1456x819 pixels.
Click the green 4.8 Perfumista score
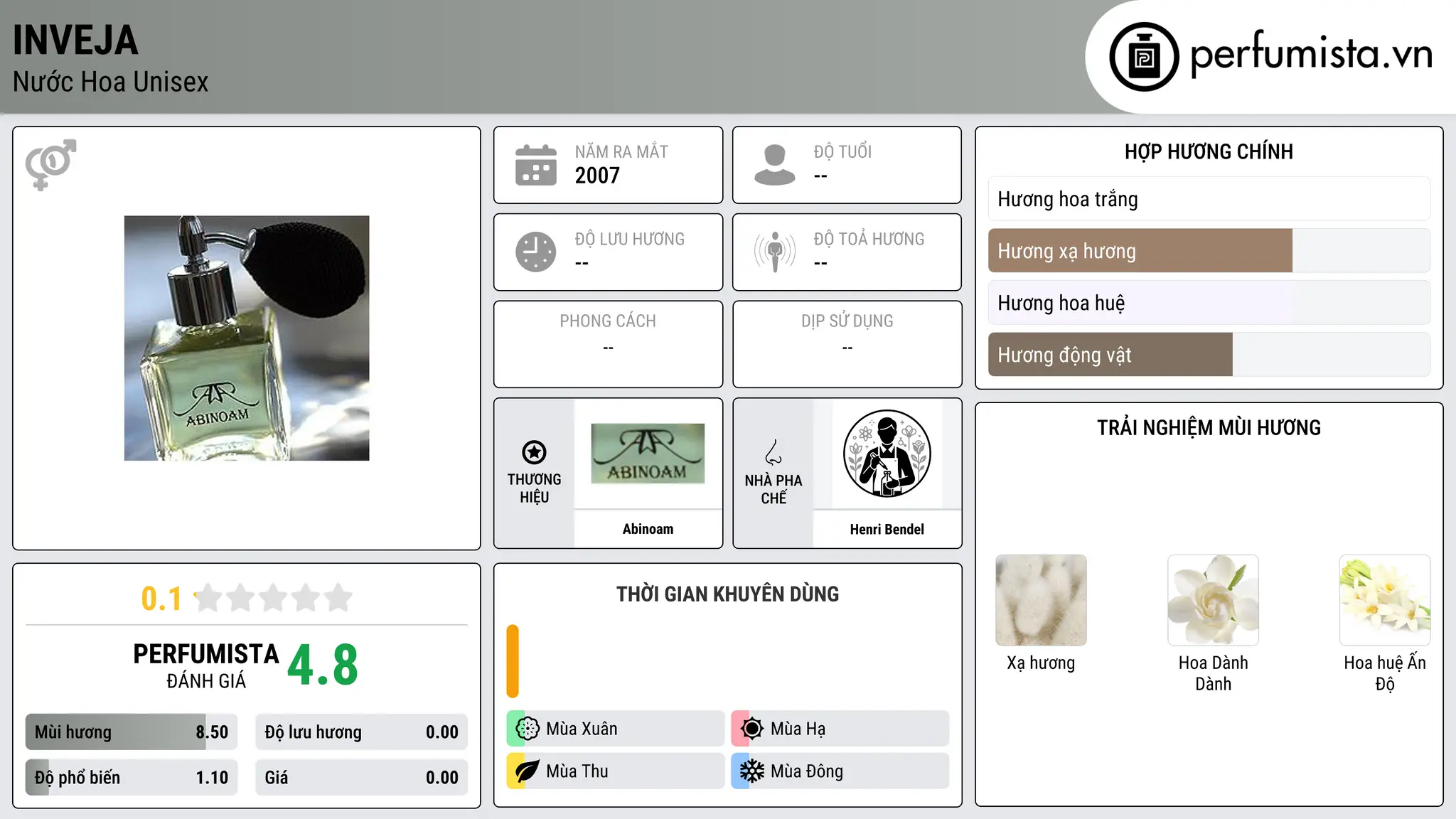[323, 665]
